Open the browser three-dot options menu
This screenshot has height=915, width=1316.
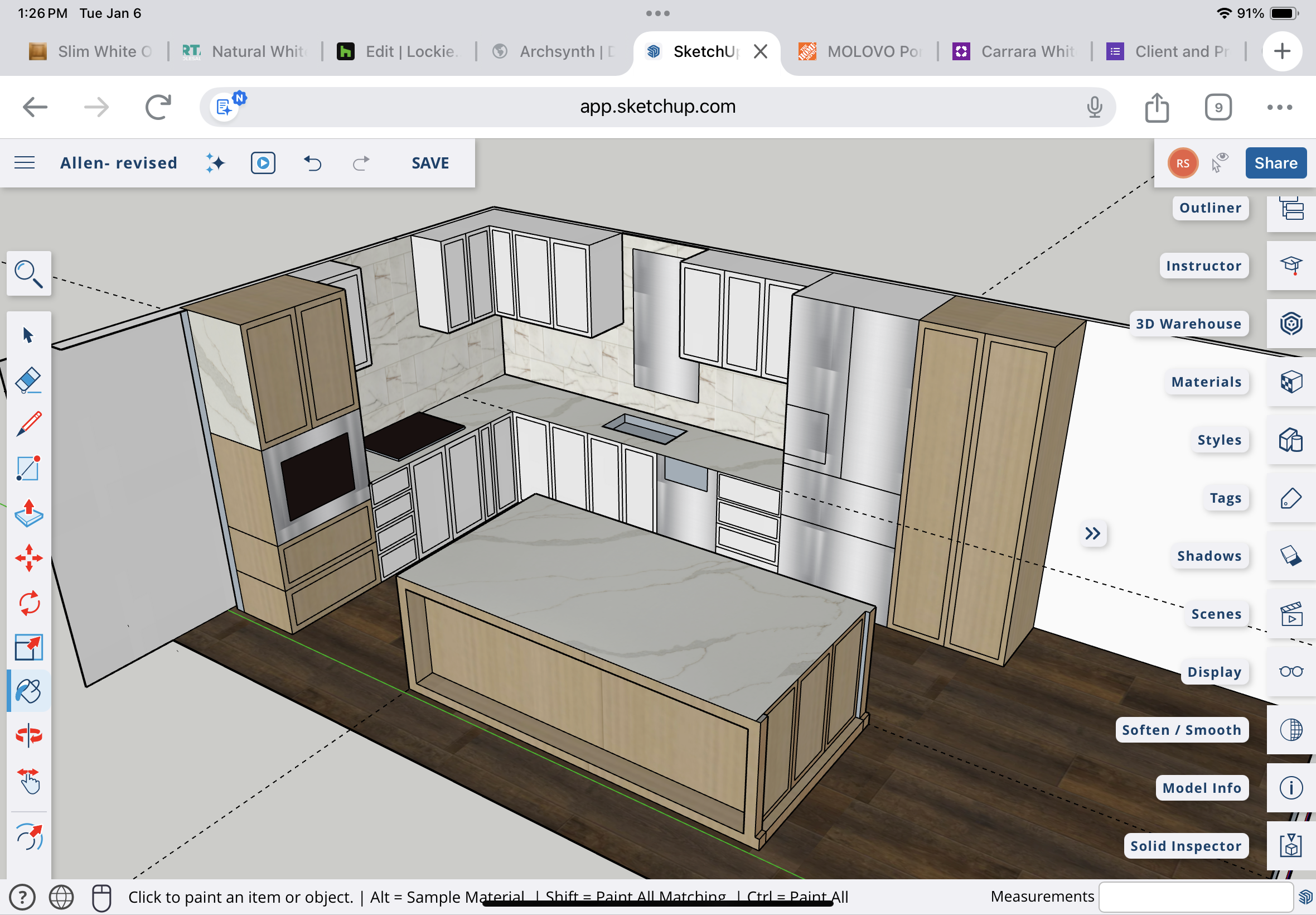1279,107
